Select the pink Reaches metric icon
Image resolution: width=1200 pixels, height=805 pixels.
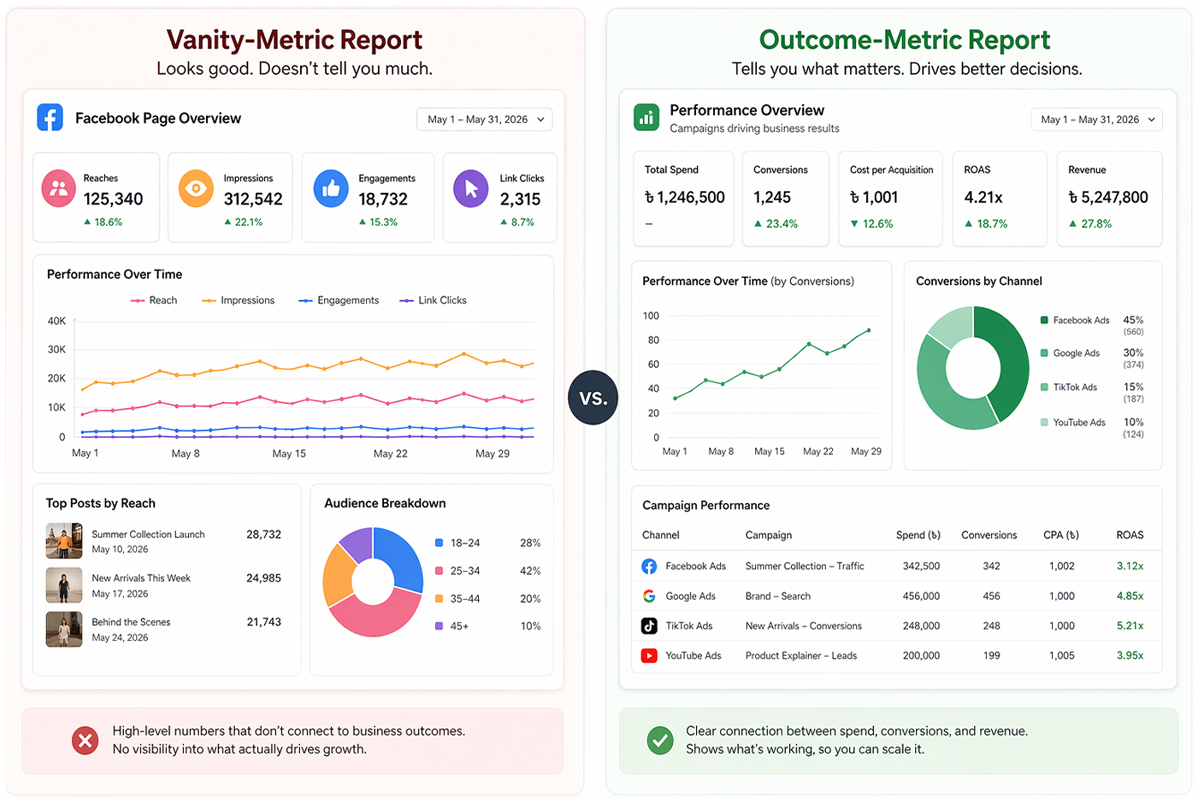click(58, 188)
